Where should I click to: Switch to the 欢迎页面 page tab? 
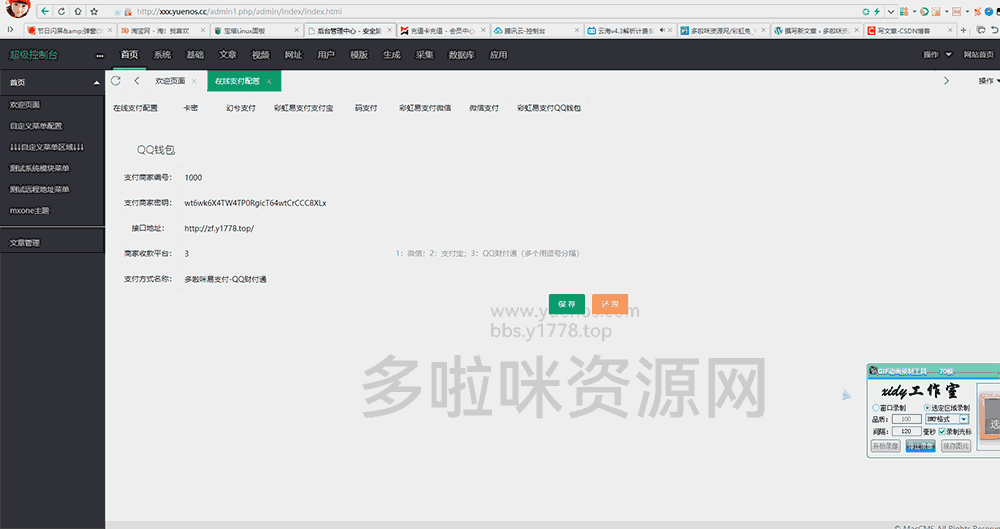170,81
